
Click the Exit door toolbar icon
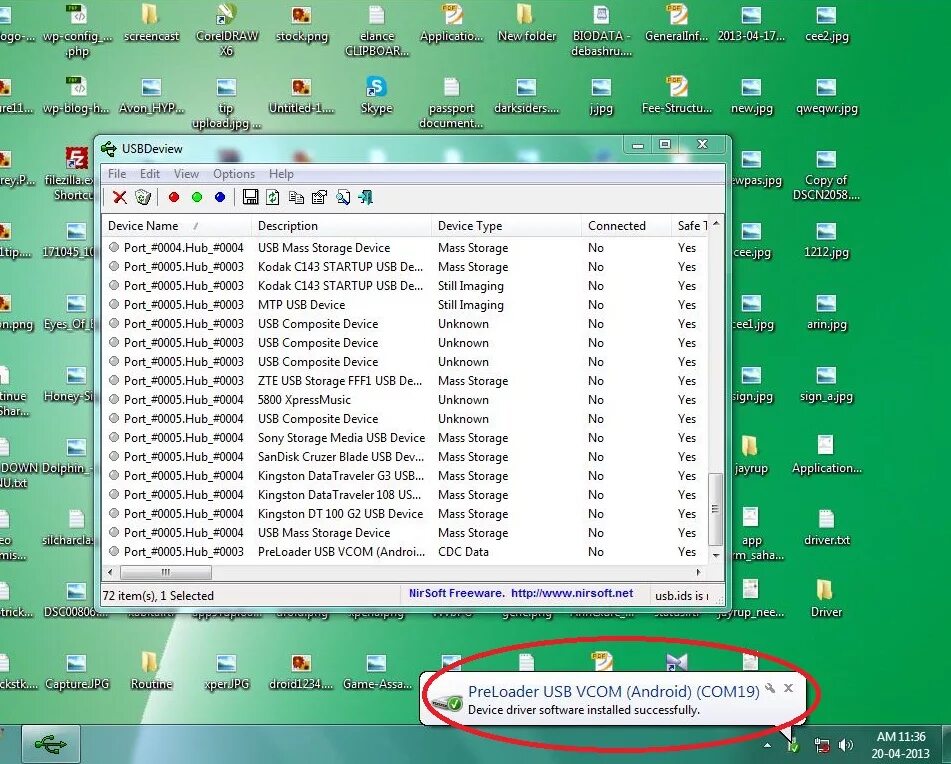366,197
